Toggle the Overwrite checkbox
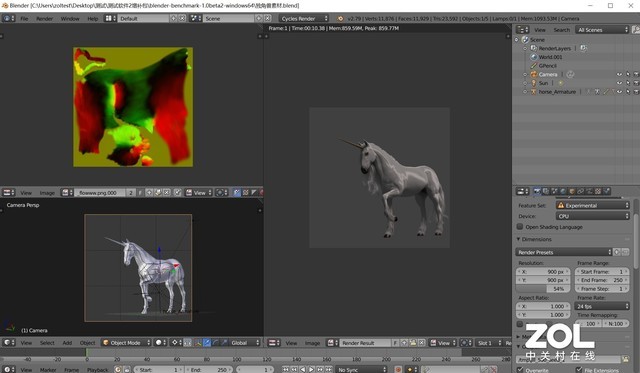 (520, 370)
